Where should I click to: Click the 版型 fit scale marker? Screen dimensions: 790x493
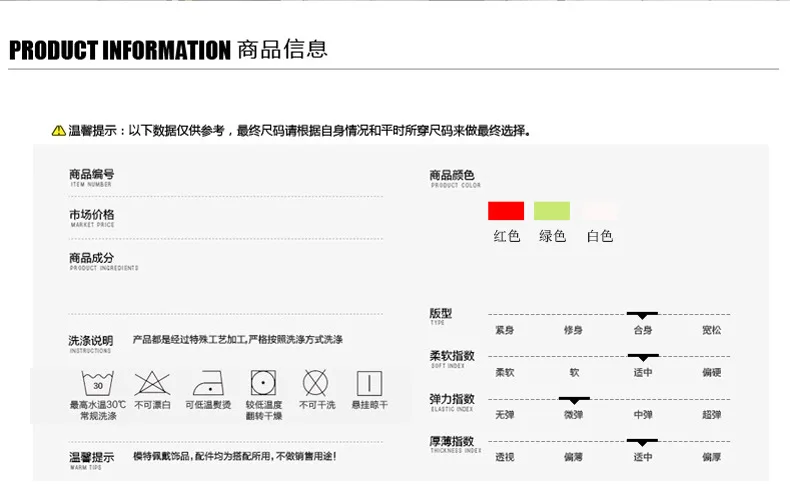(x=642, y=315)
